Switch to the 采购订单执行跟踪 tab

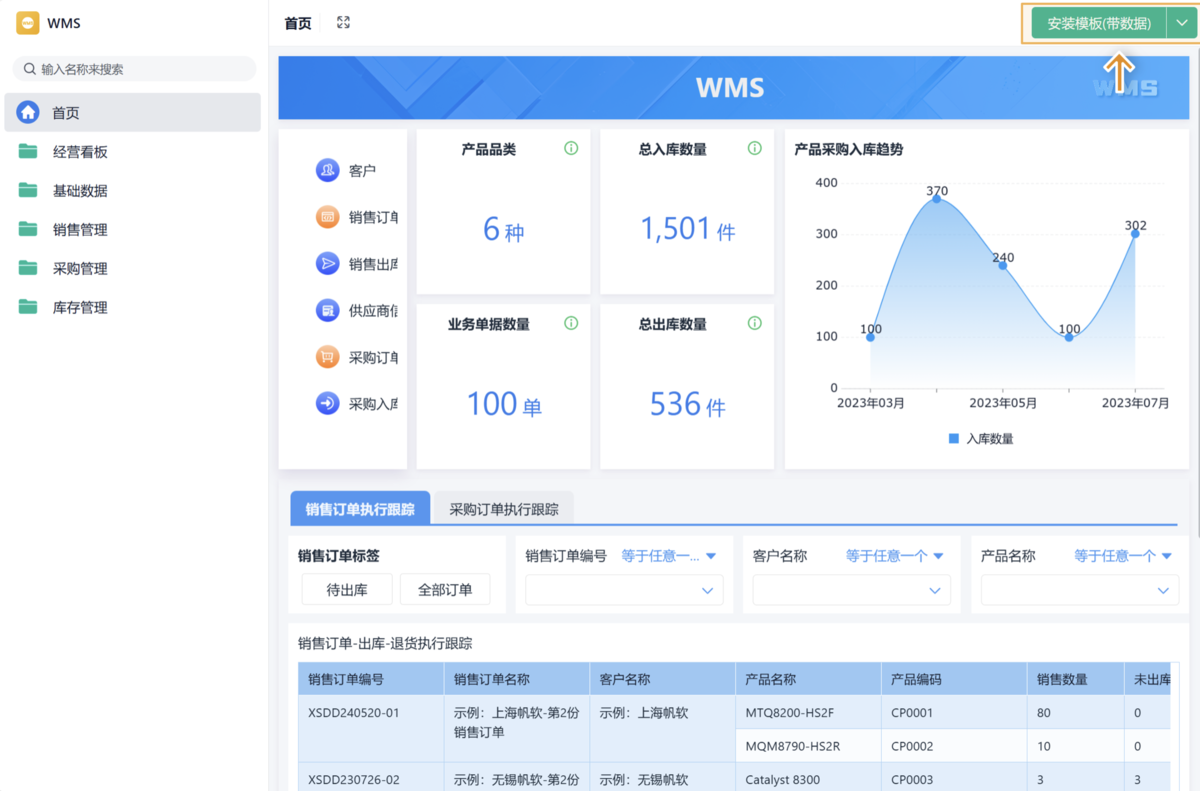click(x=504, y=508)
